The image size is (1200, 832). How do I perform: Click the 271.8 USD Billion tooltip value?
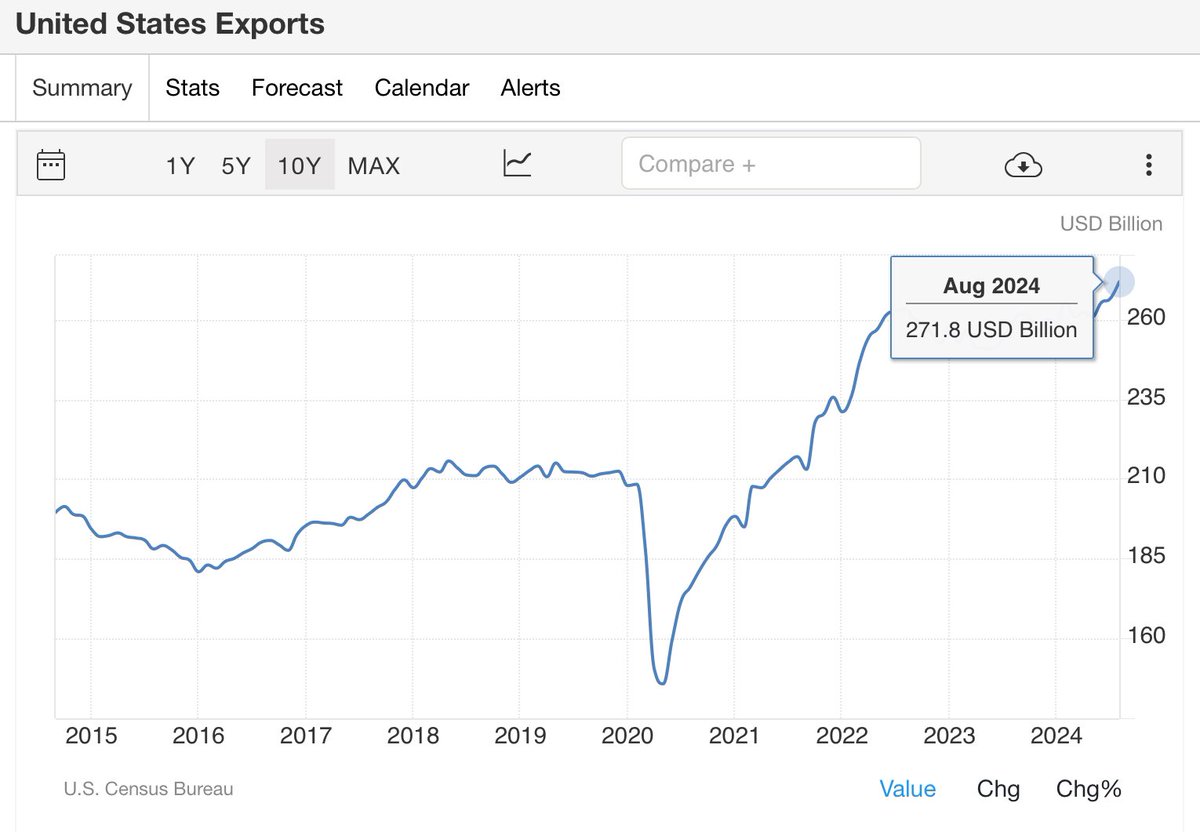tap(992, 330)
